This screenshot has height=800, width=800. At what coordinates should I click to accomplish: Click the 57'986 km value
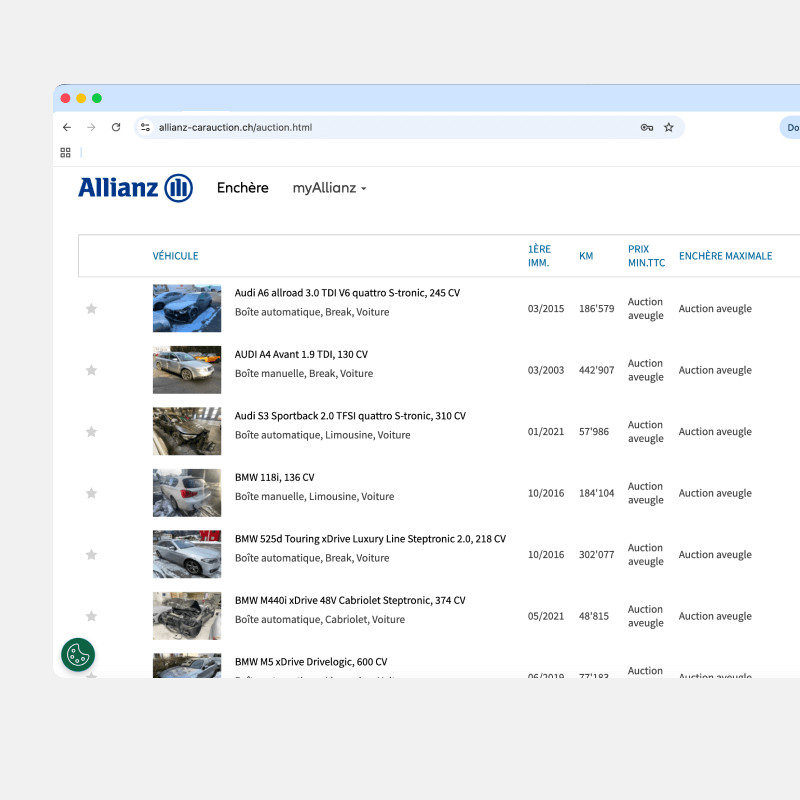coord(594,432)
